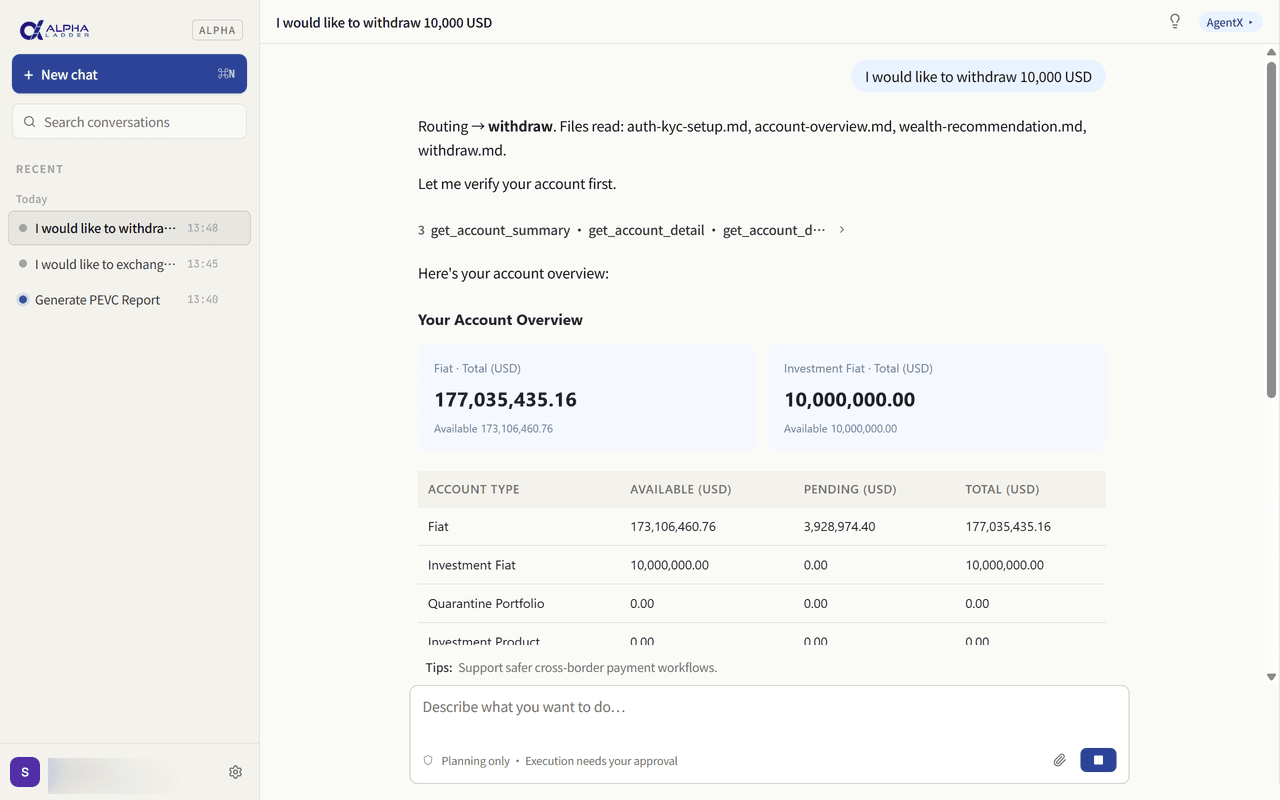The height and width of the screenshot is (800, 1280).
Task: Stop generation with the square button
Action: click(x=1098, y=760)
